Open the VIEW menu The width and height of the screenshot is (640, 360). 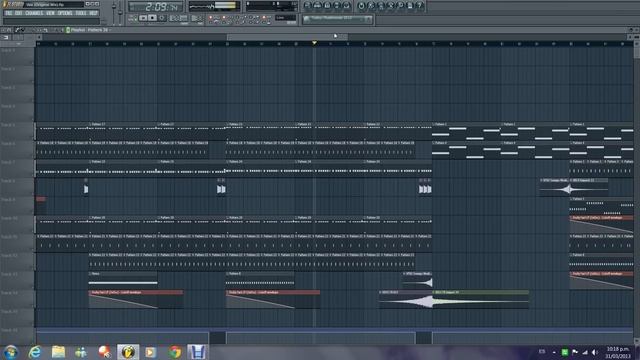click(x=50, y=13)
